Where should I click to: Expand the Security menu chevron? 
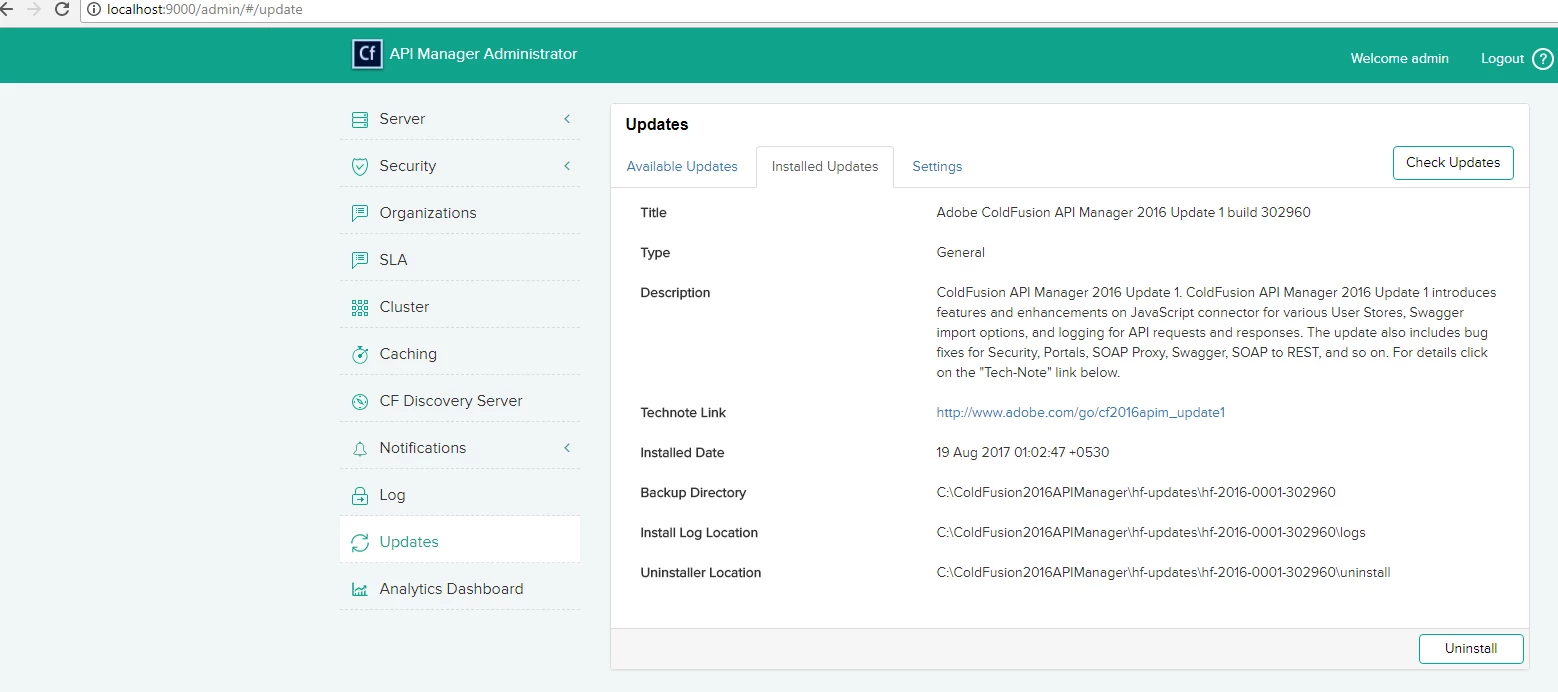pos(567,166)
